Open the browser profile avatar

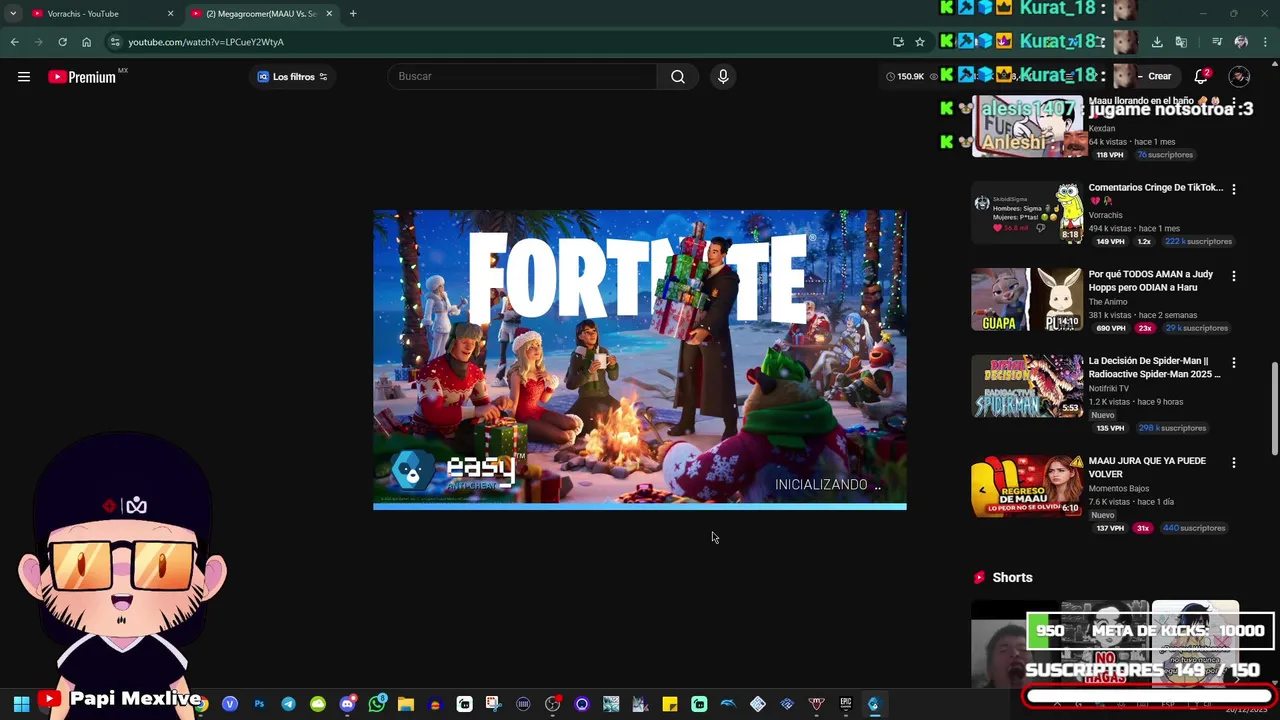tap(1241, 42)
